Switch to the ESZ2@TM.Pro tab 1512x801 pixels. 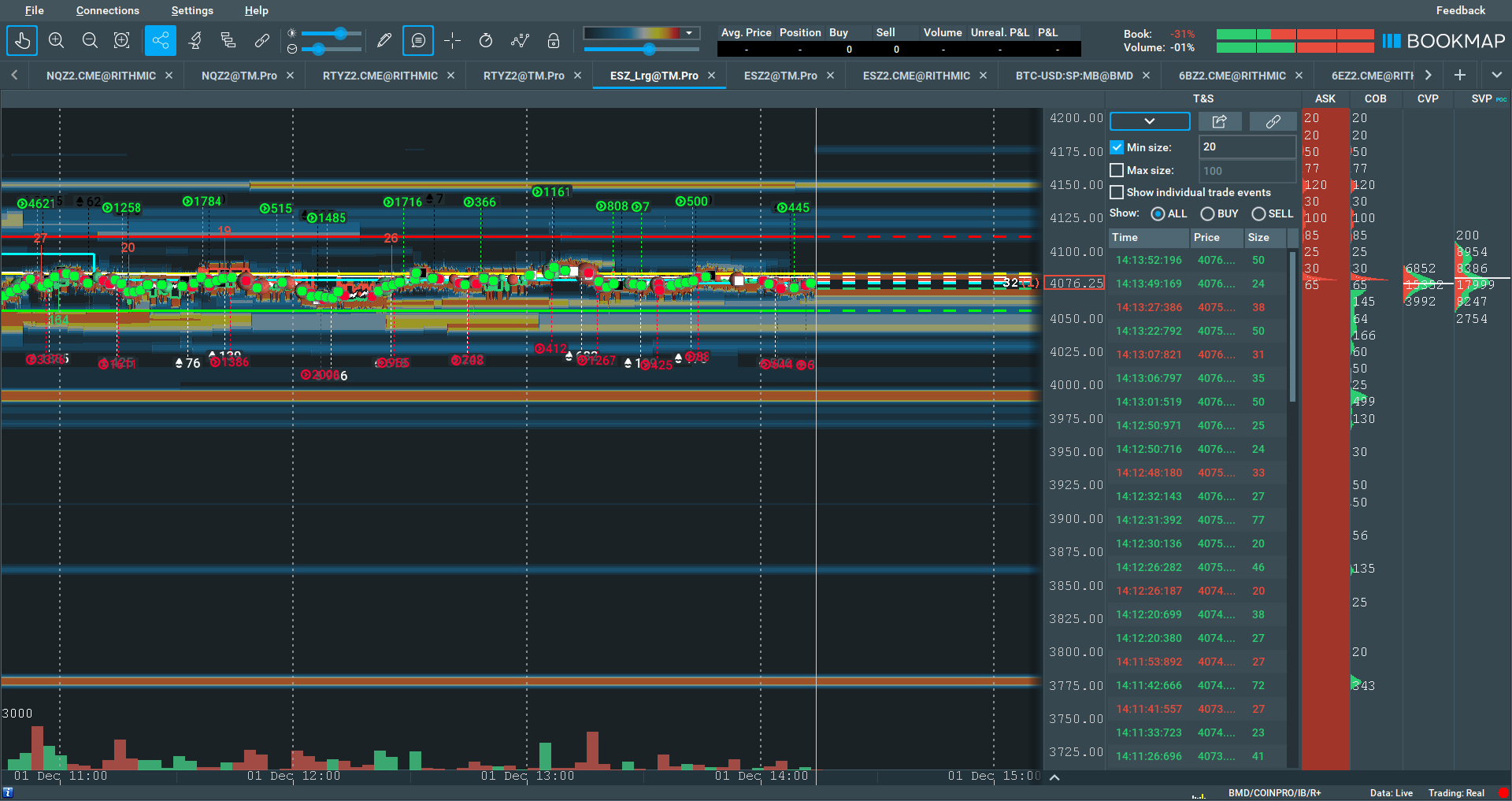click(x=780, y=76)
